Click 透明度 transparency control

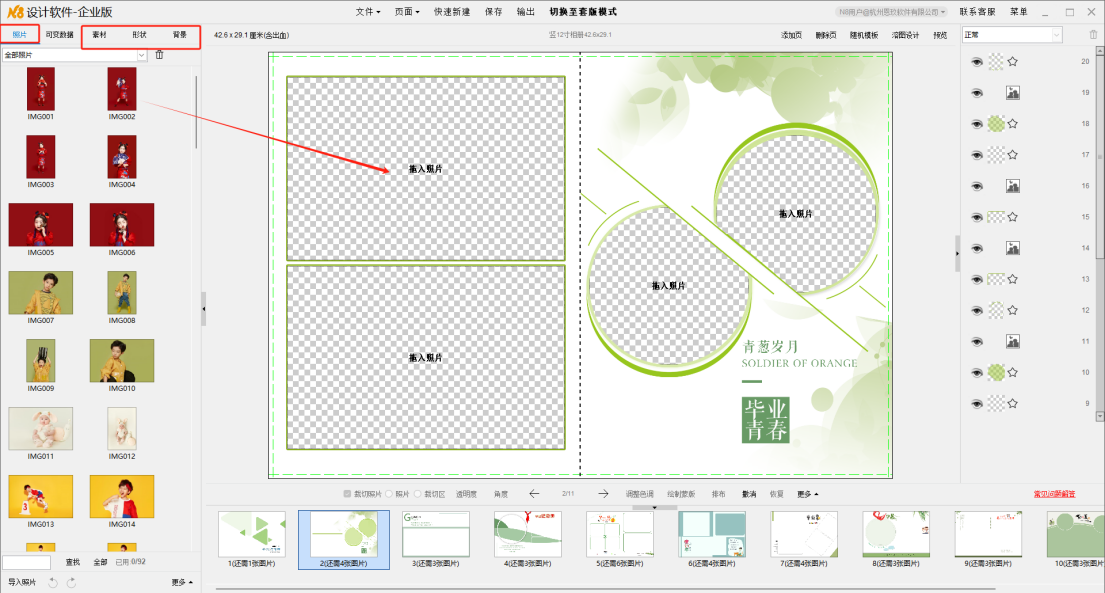pyautogui.click(x=466, y=494)
